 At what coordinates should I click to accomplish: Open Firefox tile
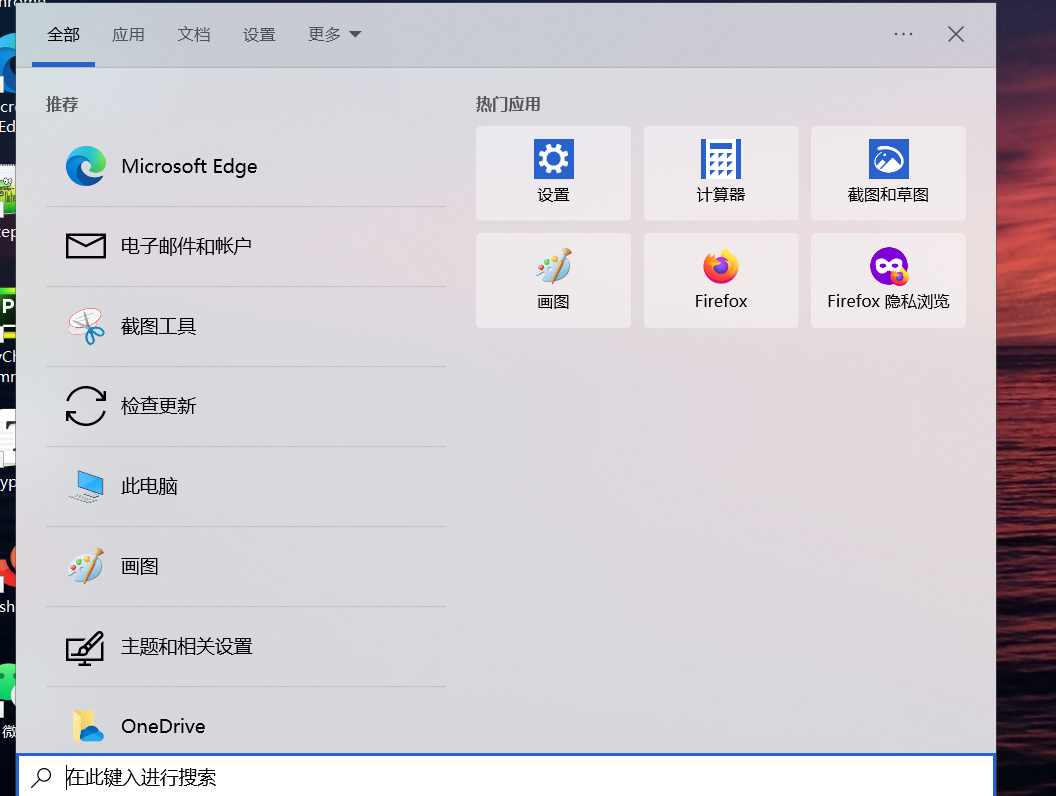point(721,280)
